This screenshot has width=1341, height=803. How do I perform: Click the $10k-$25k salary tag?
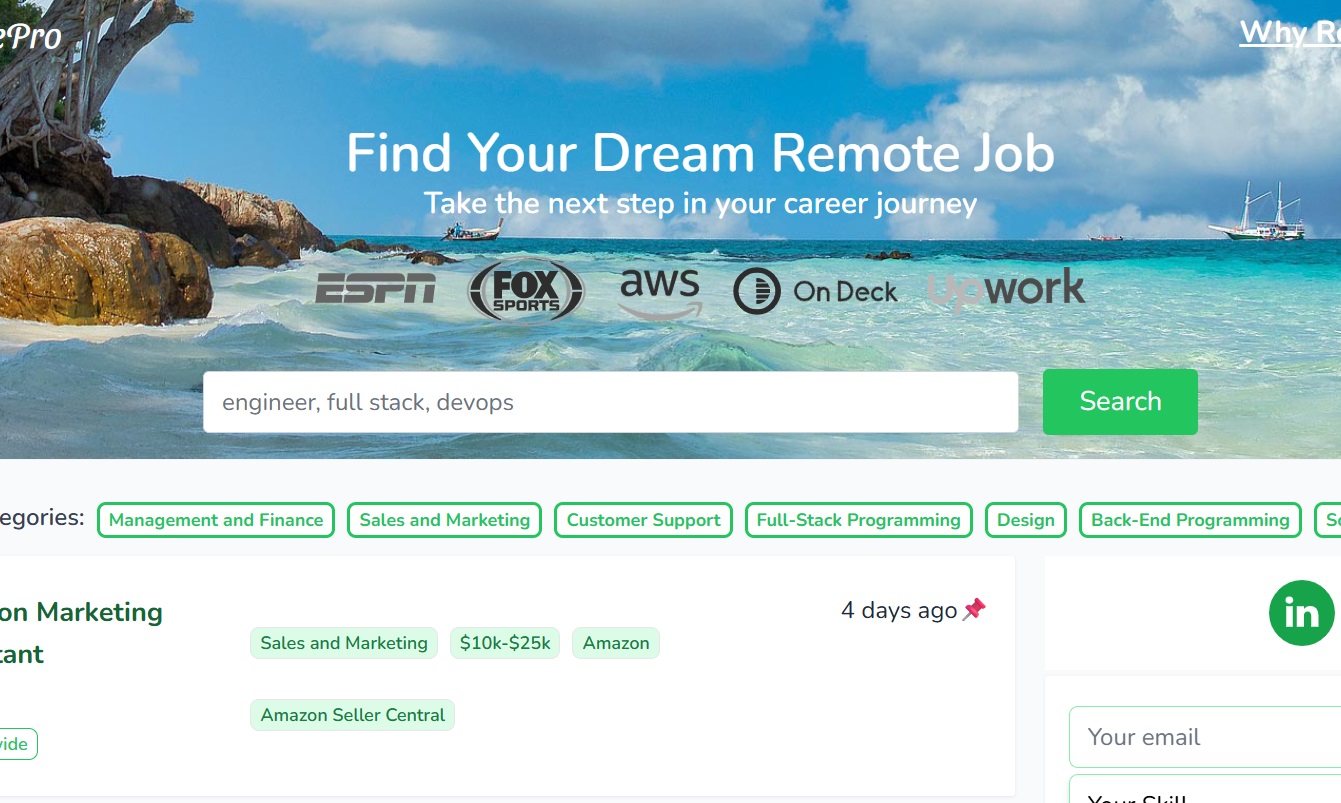(505, 643)
